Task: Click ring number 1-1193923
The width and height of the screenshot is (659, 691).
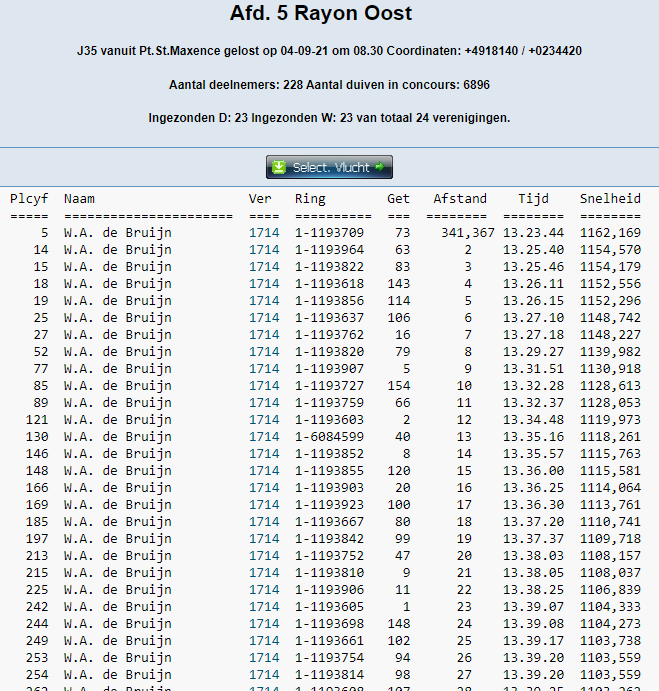Action: pos(329,505)
